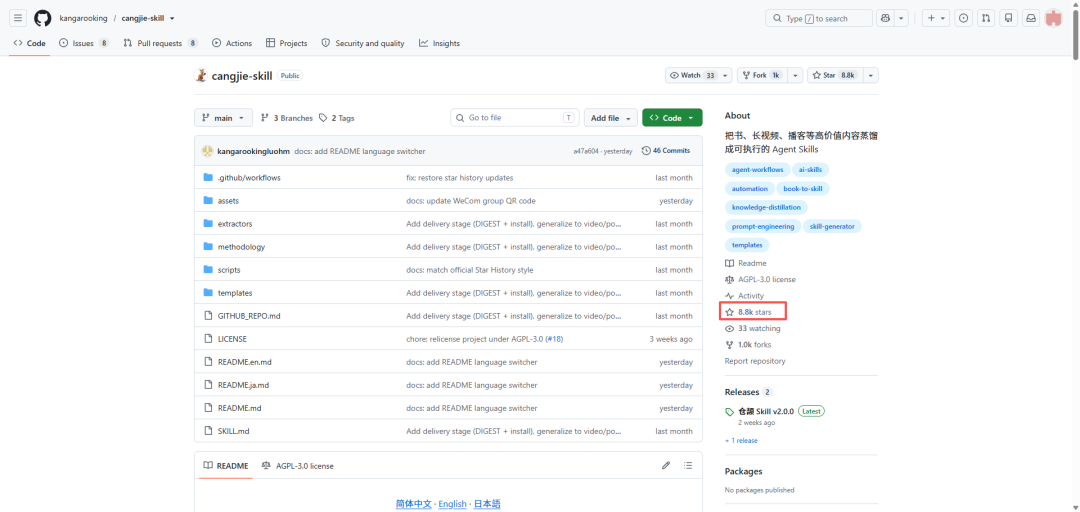
Task: Click the book-to-skill topic tag
Action: pyautogui.click(x=803, y=188)
